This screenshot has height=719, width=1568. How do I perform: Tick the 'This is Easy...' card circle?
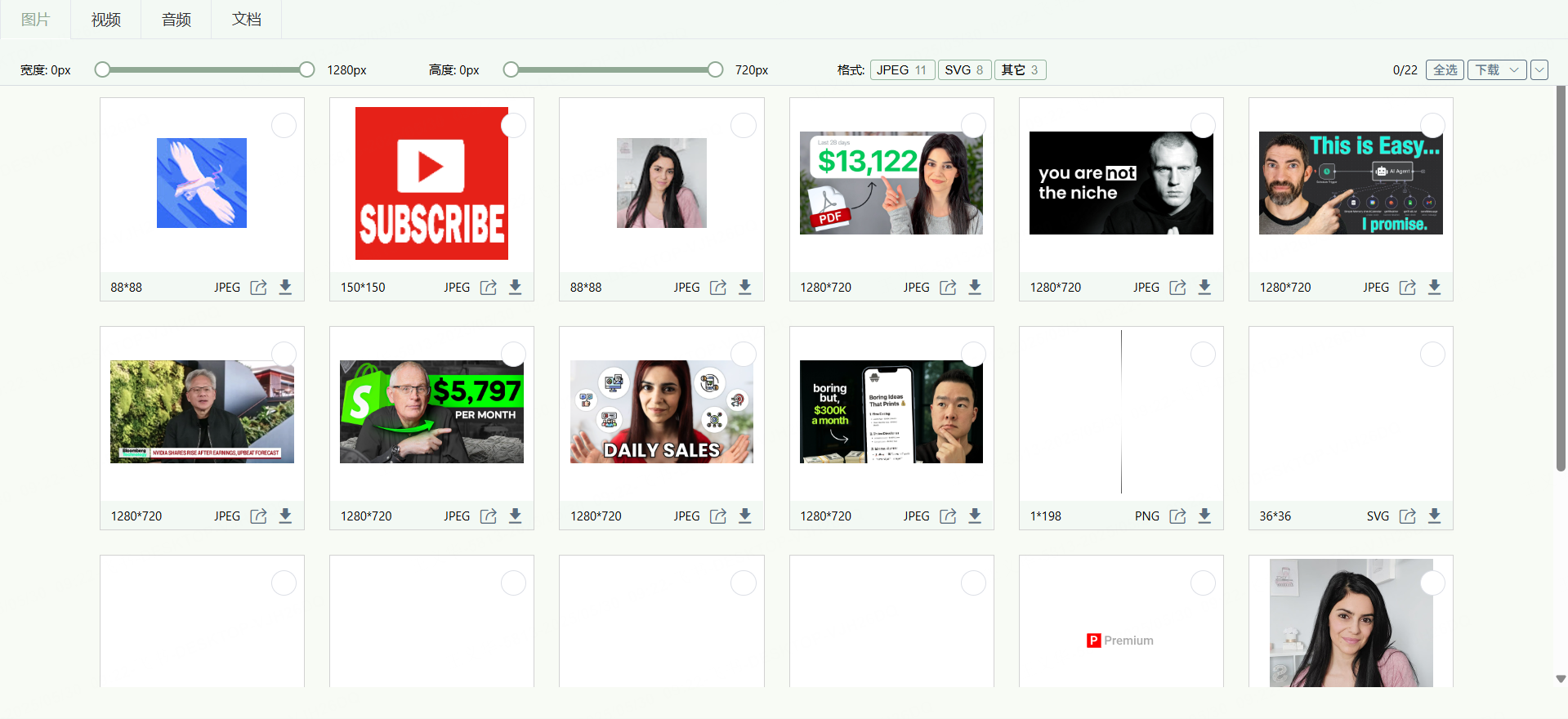1432,126
